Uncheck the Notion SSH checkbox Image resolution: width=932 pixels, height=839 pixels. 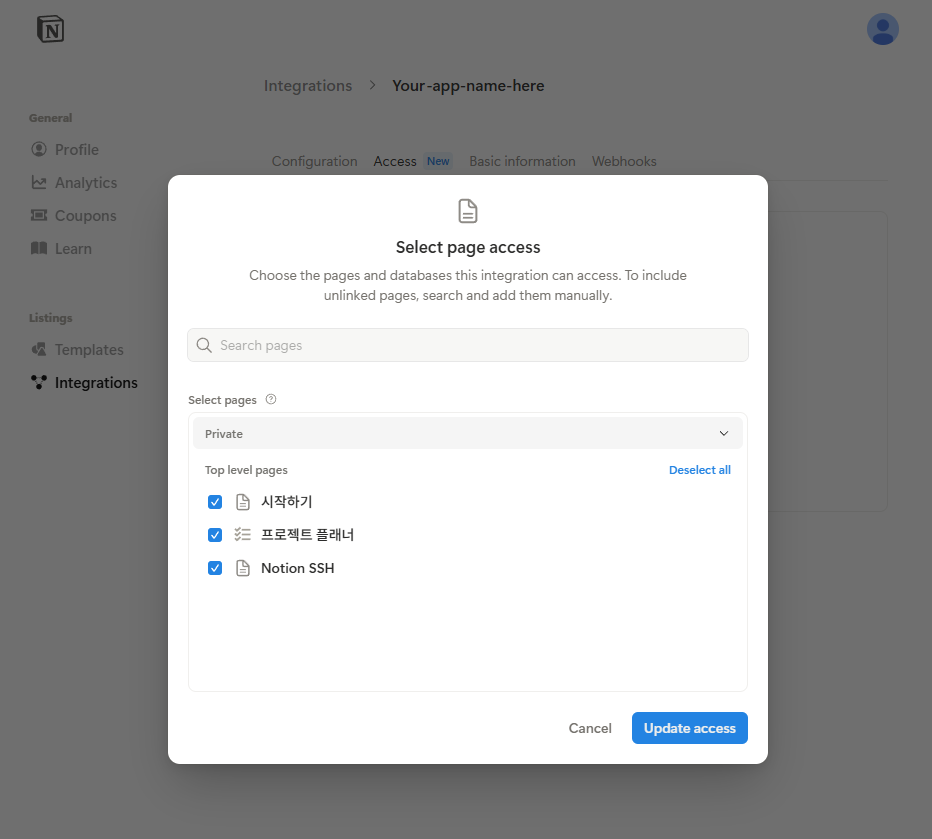tap(215, 568)
